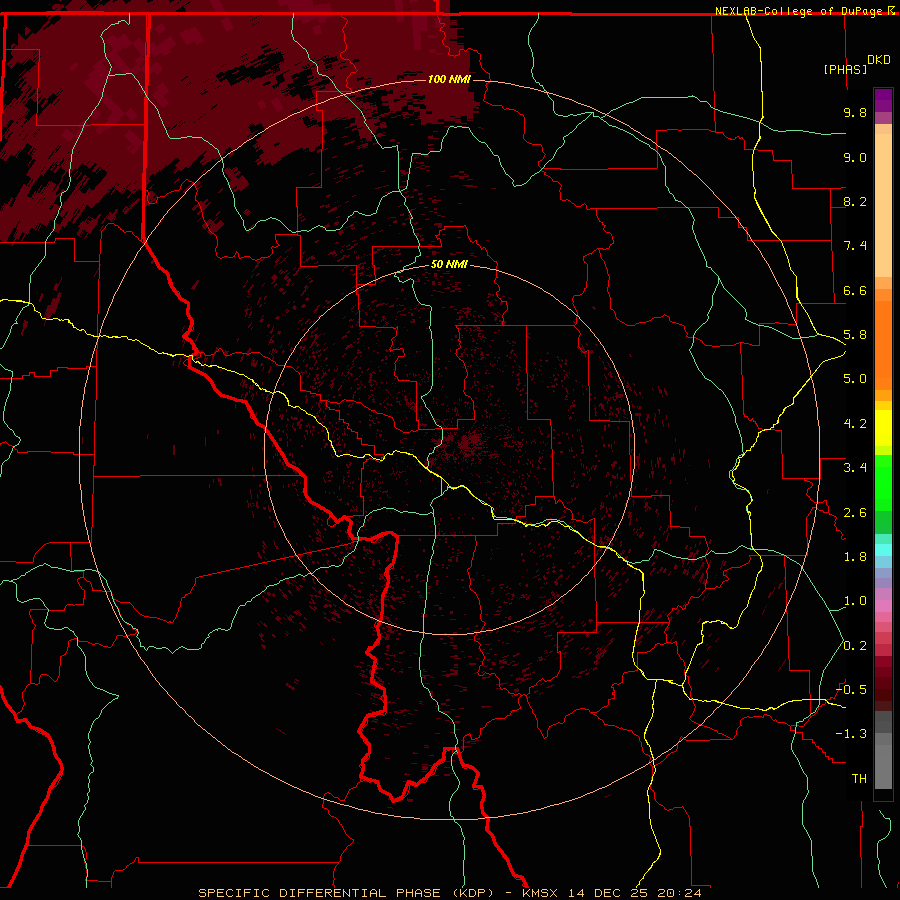Image resolution: width=900 pixels, height=900 pixels.
Task: Click the 5.0 color scale value
Action: (855, 379)
